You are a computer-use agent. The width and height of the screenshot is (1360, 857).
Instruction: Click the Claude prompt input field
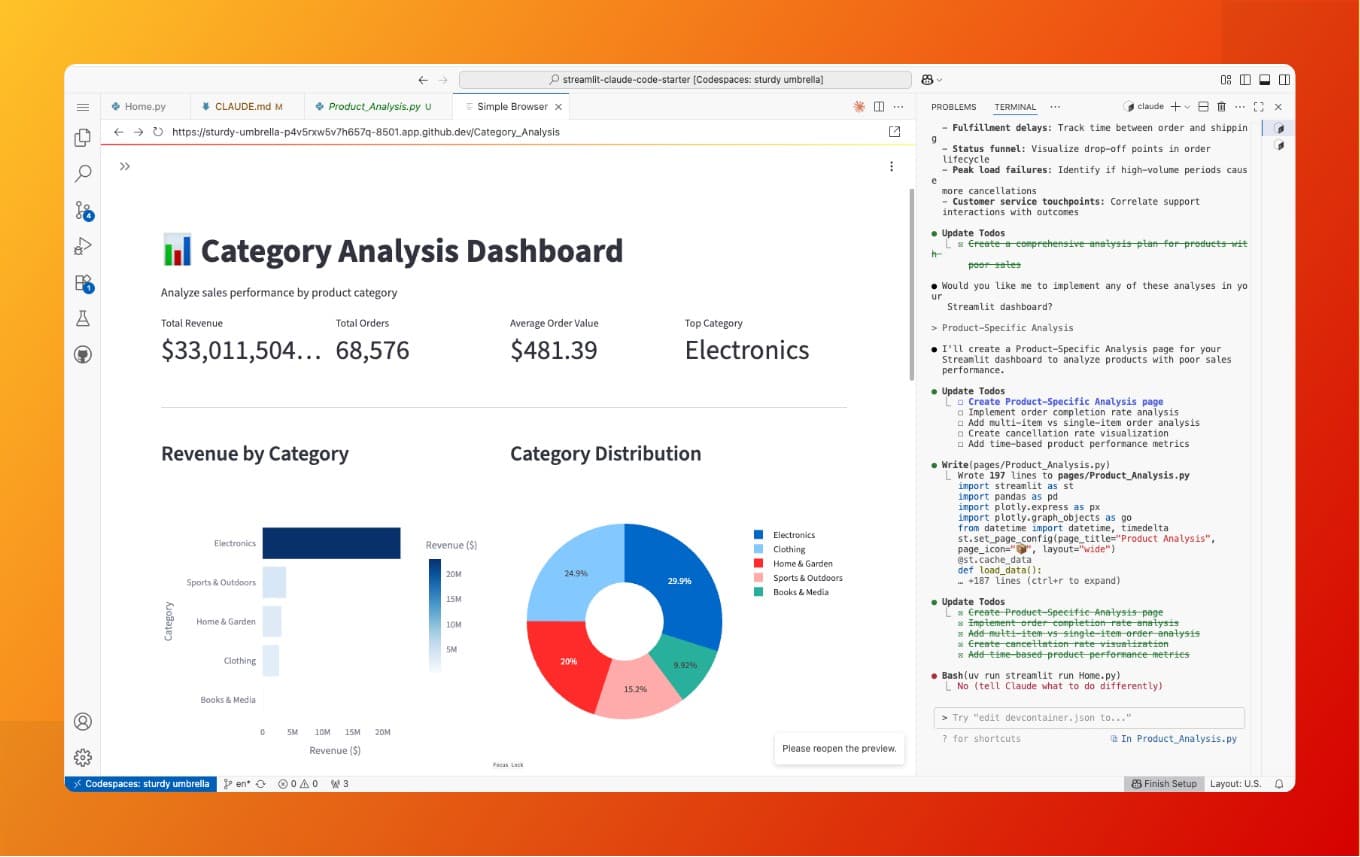click(x=1090, y=718)
